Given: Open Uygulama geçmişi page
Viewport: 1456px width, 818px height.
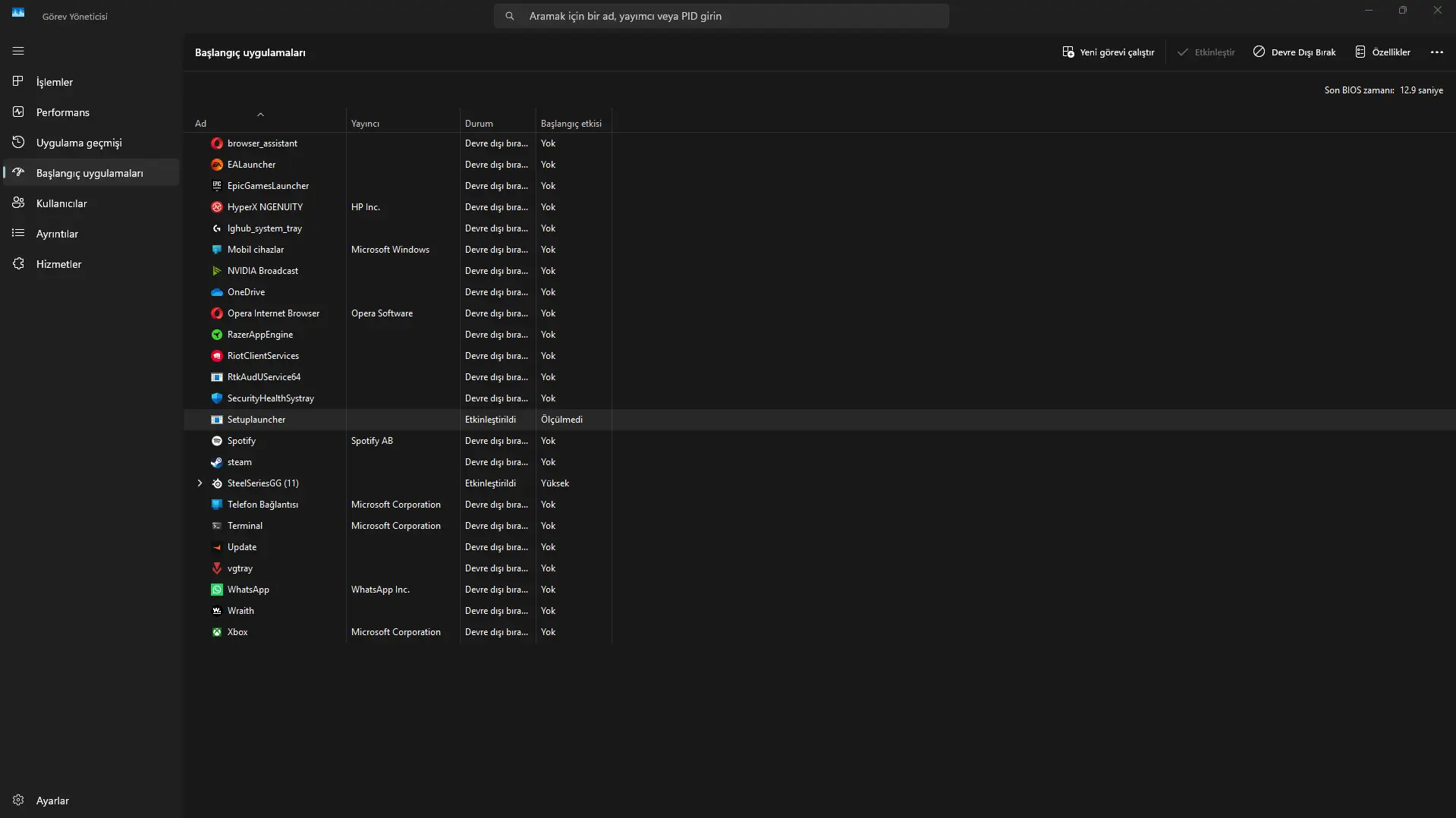Looking at the screenshot, I should [91, 143].
